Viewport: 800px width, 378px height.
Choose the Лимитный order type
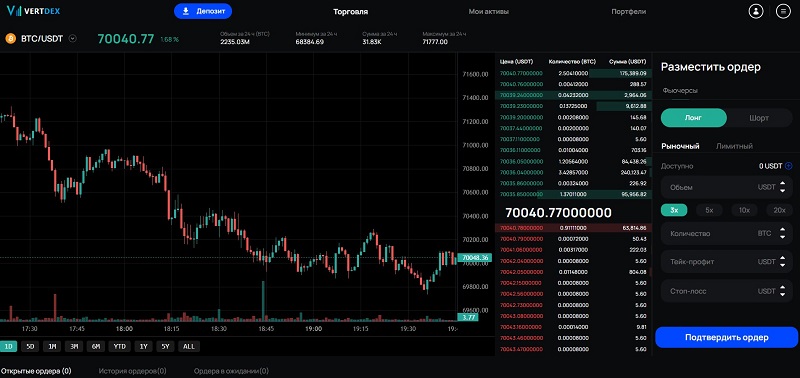click(x=734, y=146)
